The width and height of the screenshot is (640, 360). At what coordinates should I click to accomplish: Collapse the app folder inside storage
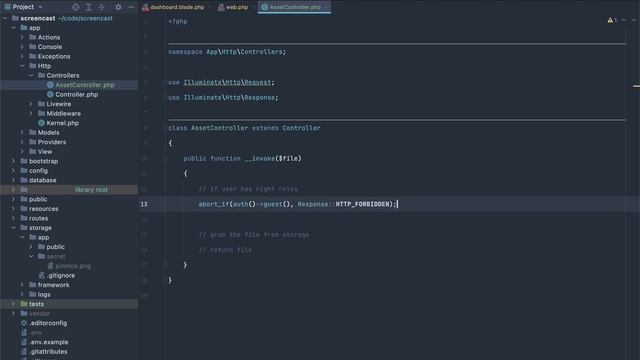tap(22, 237)
